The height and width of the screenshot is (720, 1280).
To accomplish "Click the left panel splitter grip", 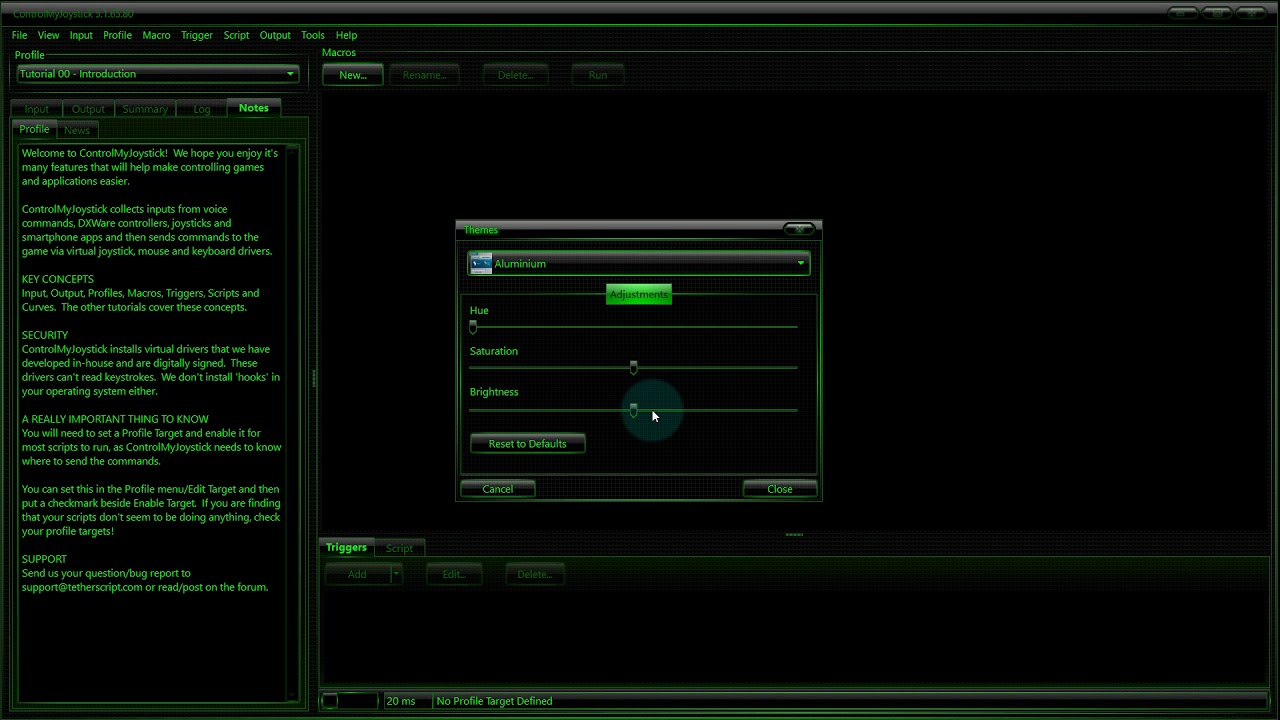I will pyautogui.click(x=313, y=379).
